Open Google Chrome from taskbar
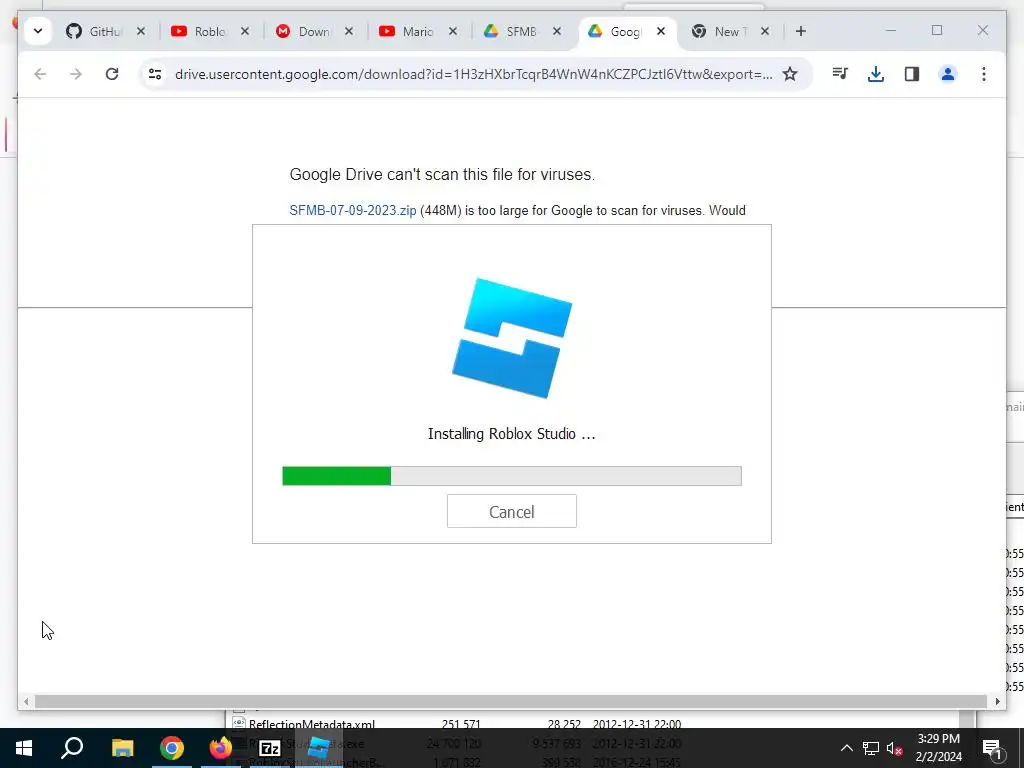Image resolution: width=1024 pixels, height=768 pixels. point(172,748)
